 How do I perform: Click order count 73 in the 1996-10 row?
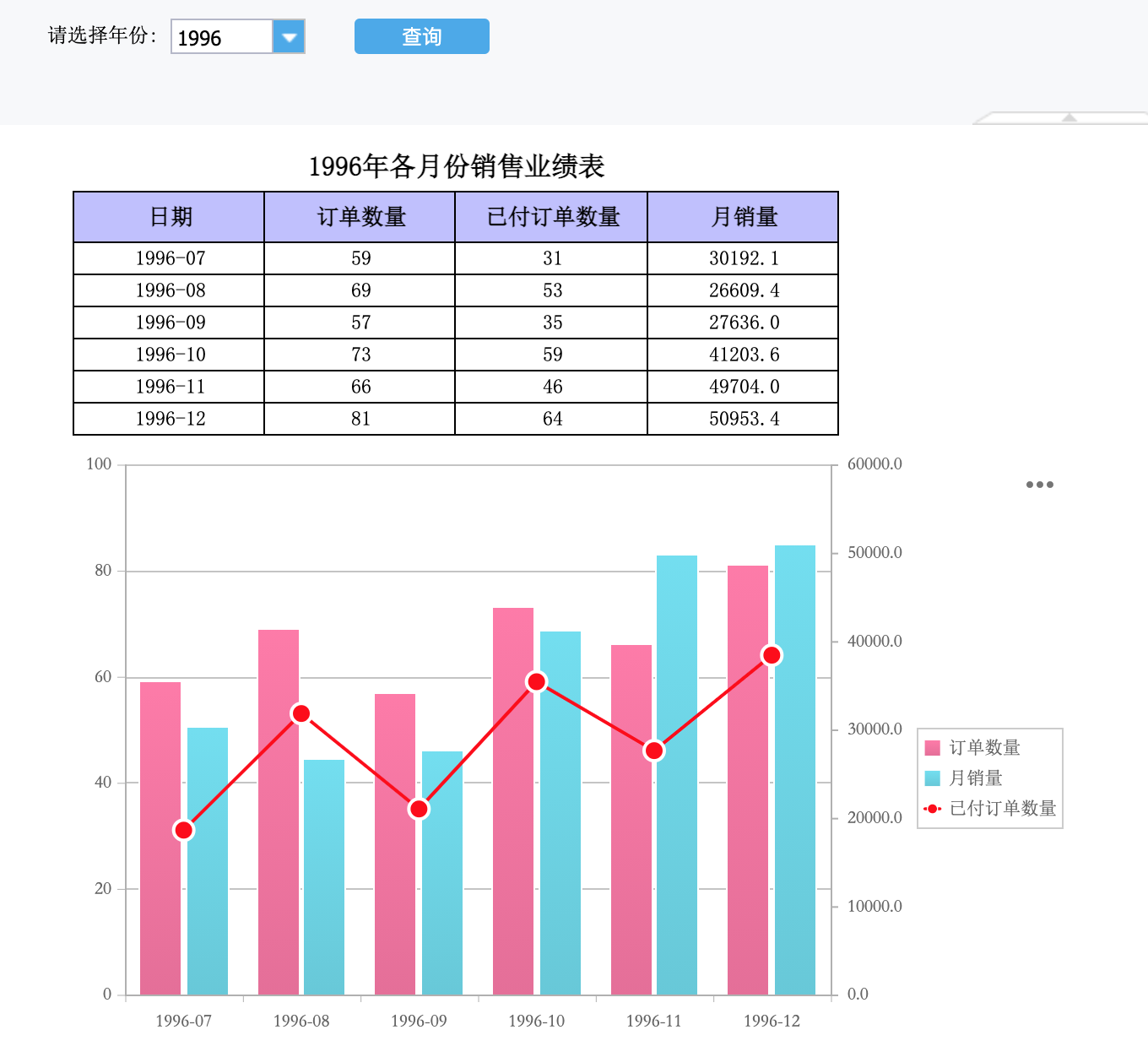360,355
